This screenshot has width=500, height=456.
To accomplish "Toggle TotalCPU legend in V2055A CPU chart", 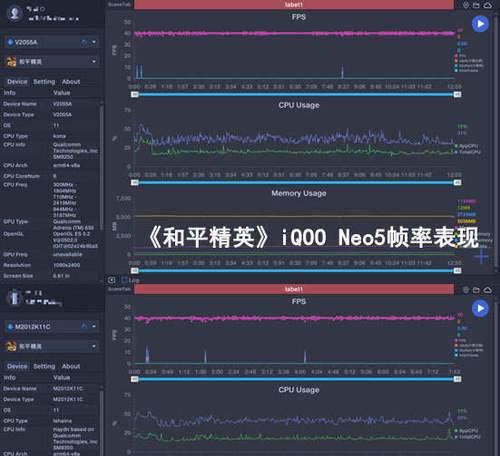I will pyautogui.click(x=468, y=152).
